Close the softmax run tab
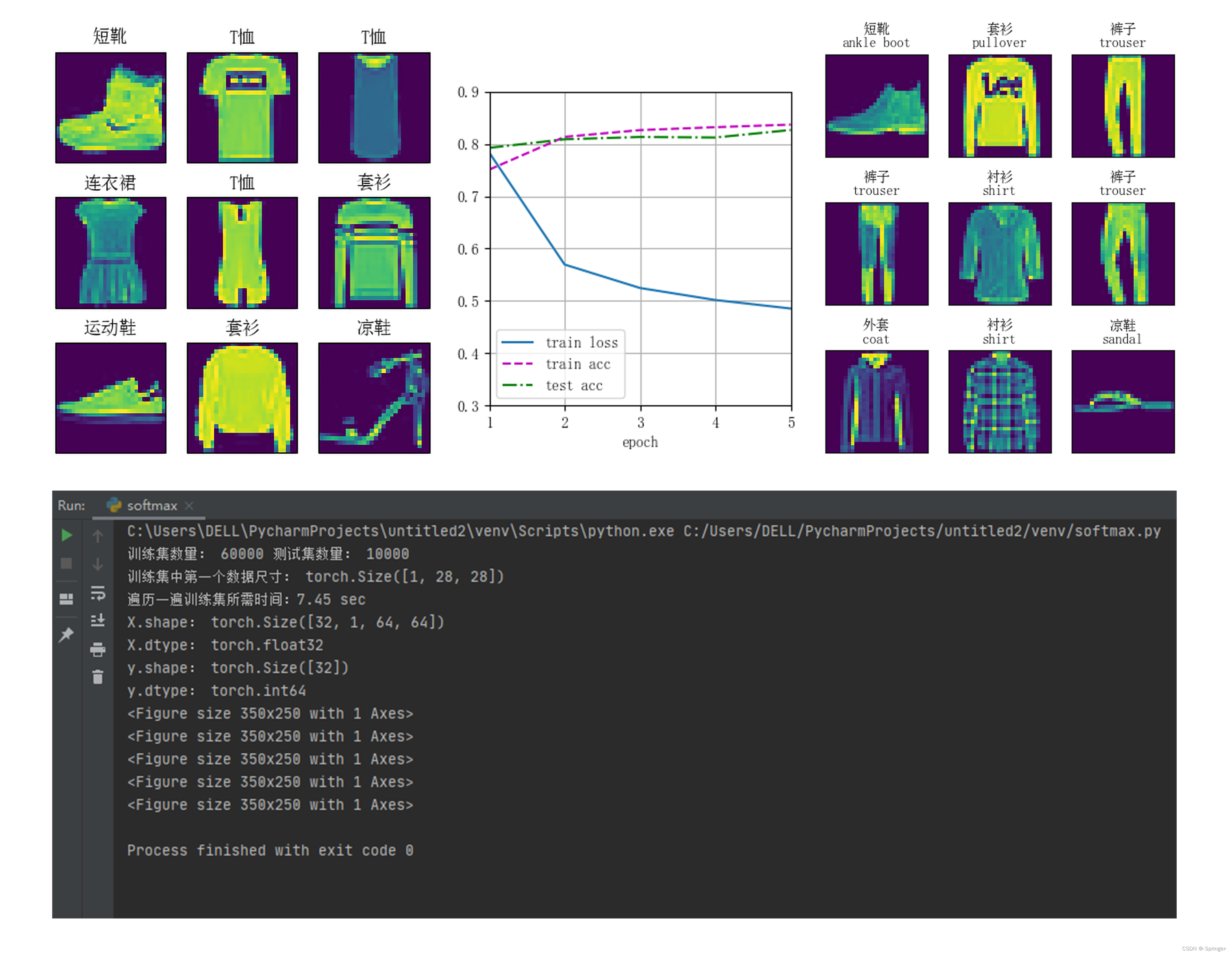Screen dimensions: 1232x955 189,505
